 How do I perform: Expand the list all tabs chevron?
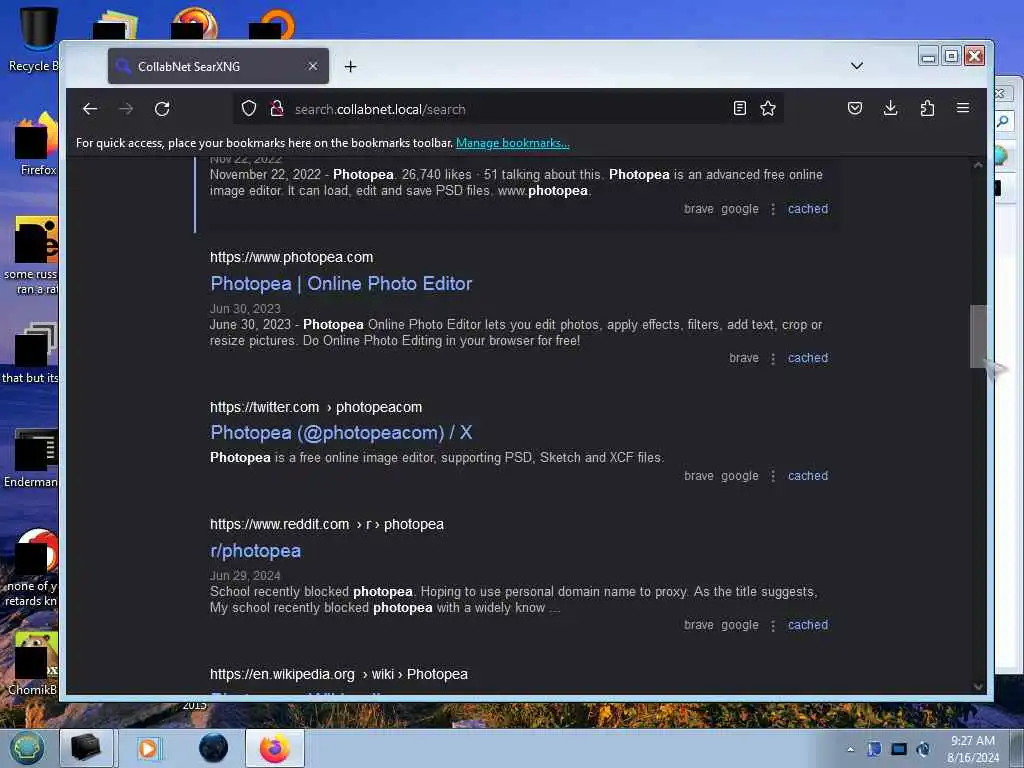pyautogui.click(x=857, y=66)
